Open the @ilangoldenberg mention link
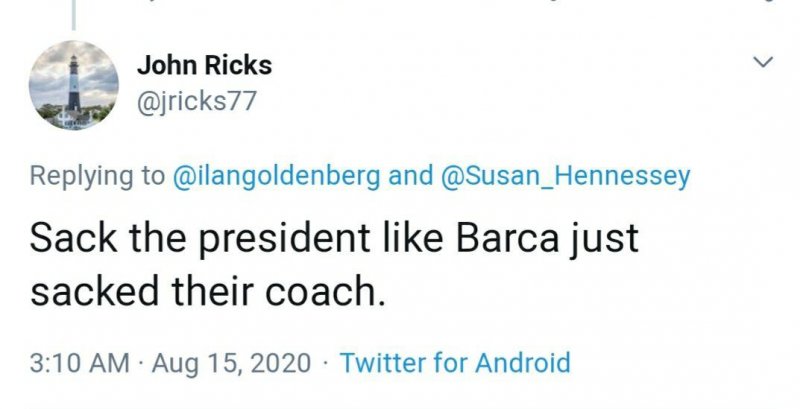Screen dimensions: 800x409 [277, 177]
